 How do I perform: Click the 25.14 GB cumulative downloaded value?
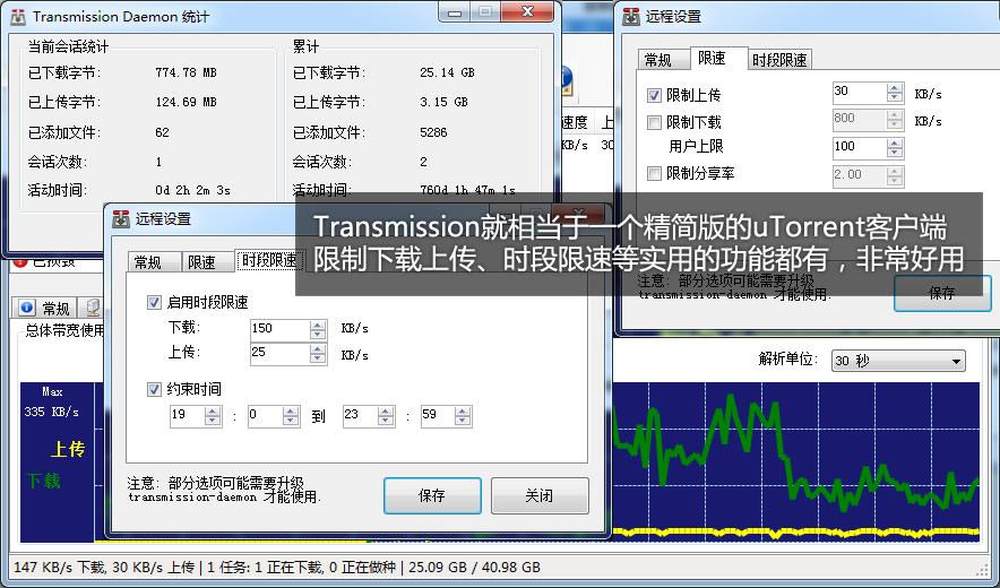(x=447, y=73)
